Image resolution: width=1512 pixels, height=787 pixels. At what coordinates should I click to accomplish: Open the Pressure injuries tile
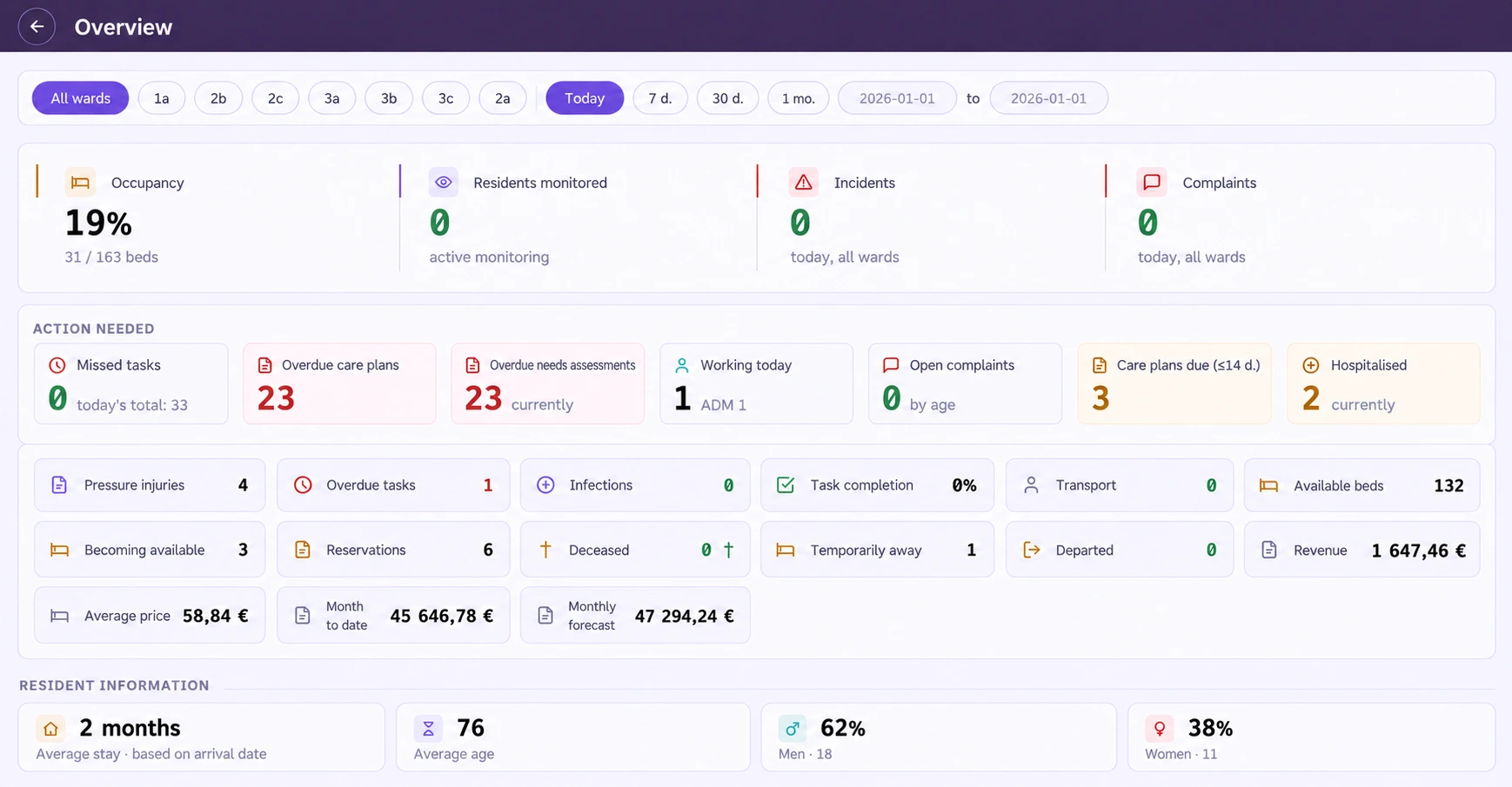150,485
